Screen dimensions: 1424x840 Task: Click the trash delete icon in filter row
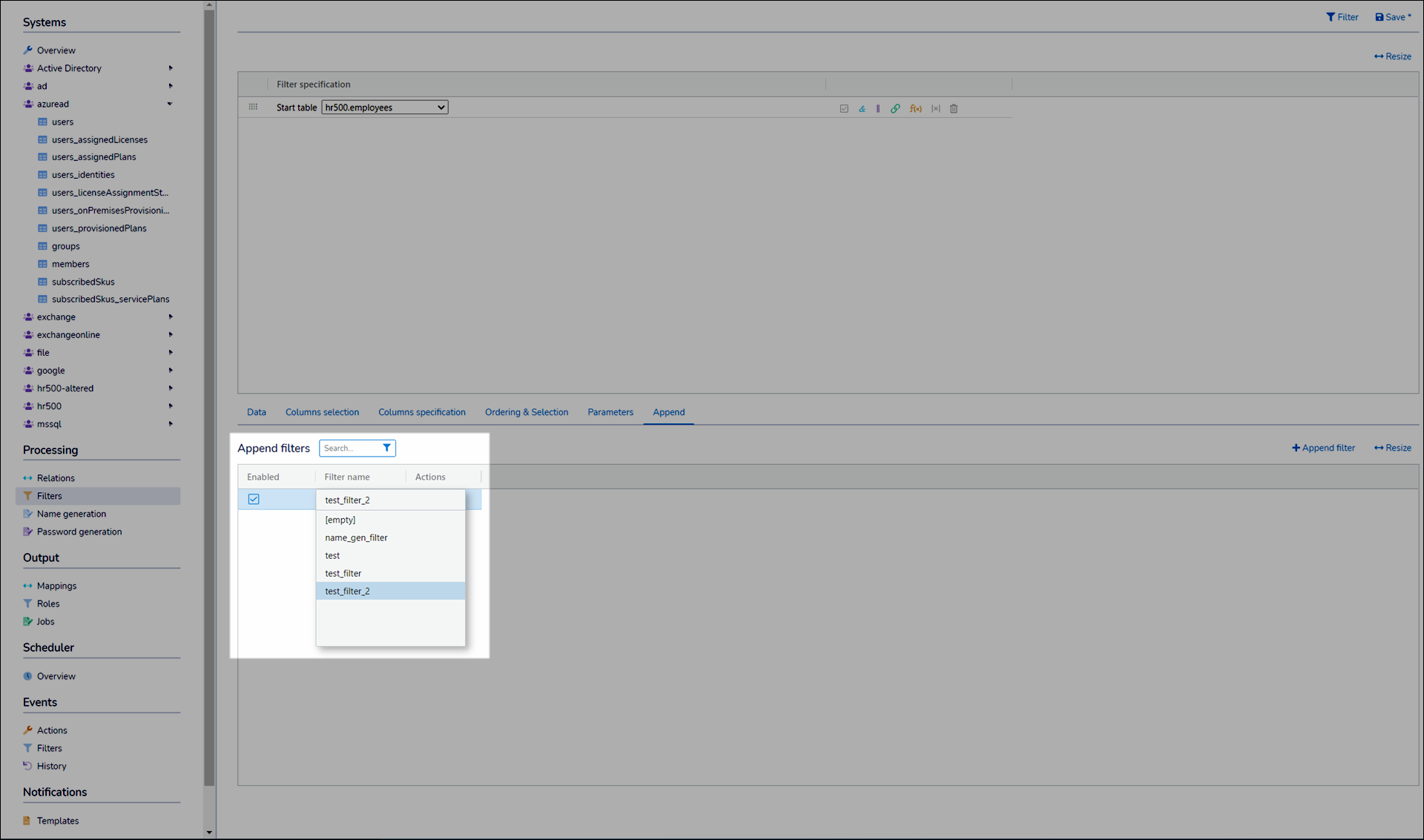click(x=954, y=109)
